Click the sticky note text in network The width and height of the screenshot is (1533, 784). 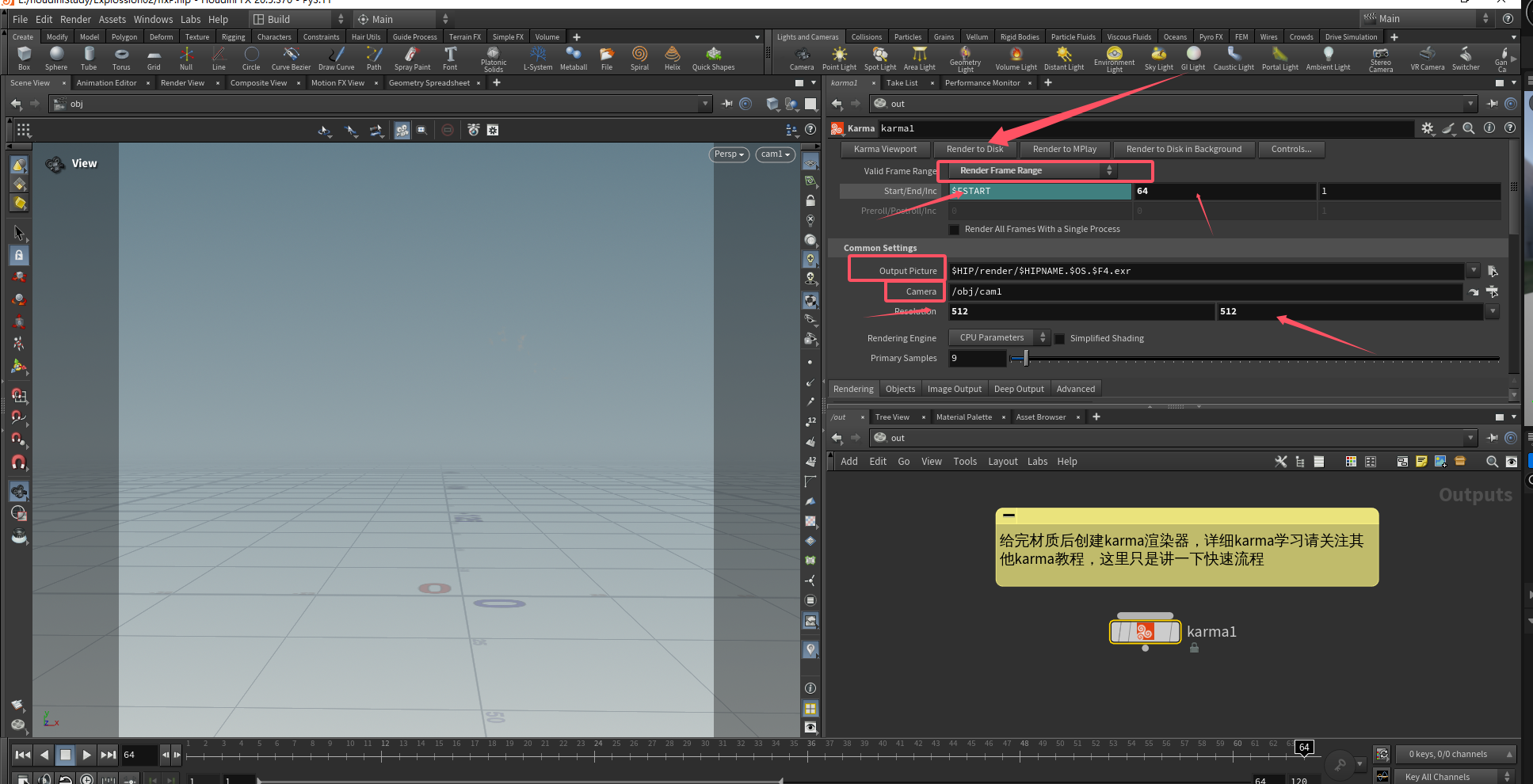(x=1181, y=550)
